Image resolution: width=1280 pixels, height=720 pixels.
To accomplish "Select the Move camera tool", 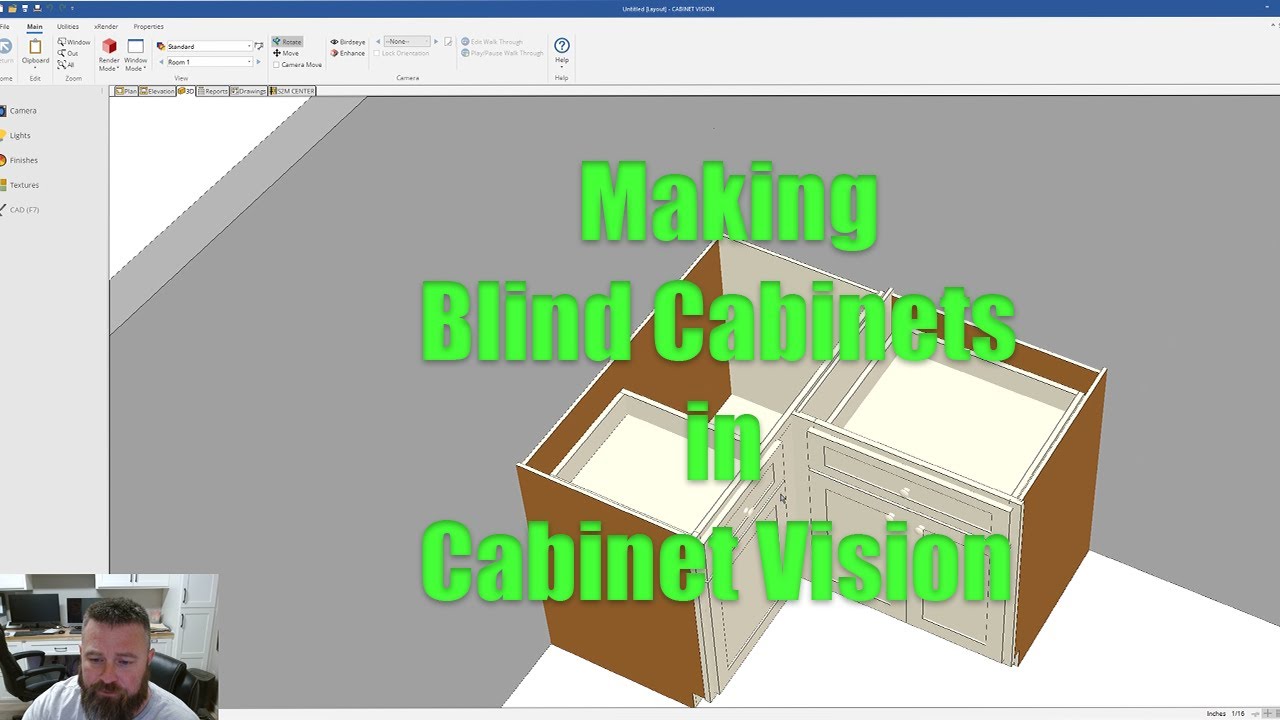I will 286,53.
